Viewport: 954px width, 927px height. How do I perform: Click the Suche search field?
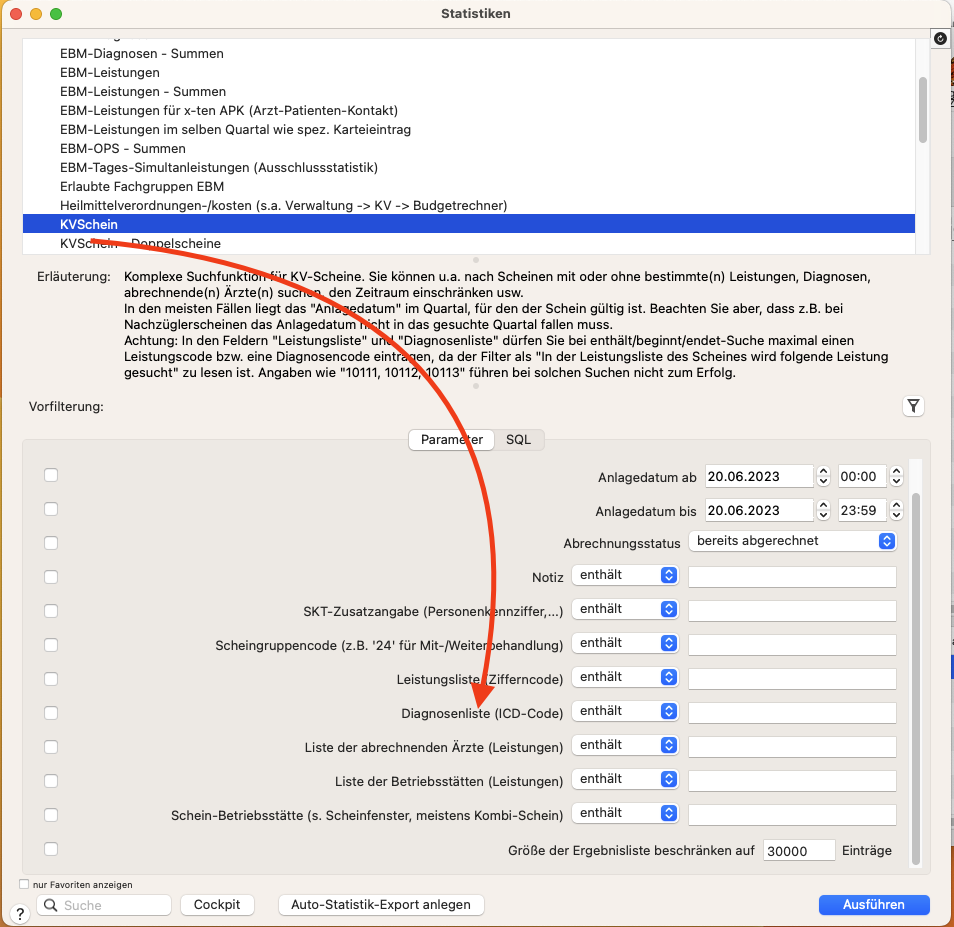coord(104,904)
